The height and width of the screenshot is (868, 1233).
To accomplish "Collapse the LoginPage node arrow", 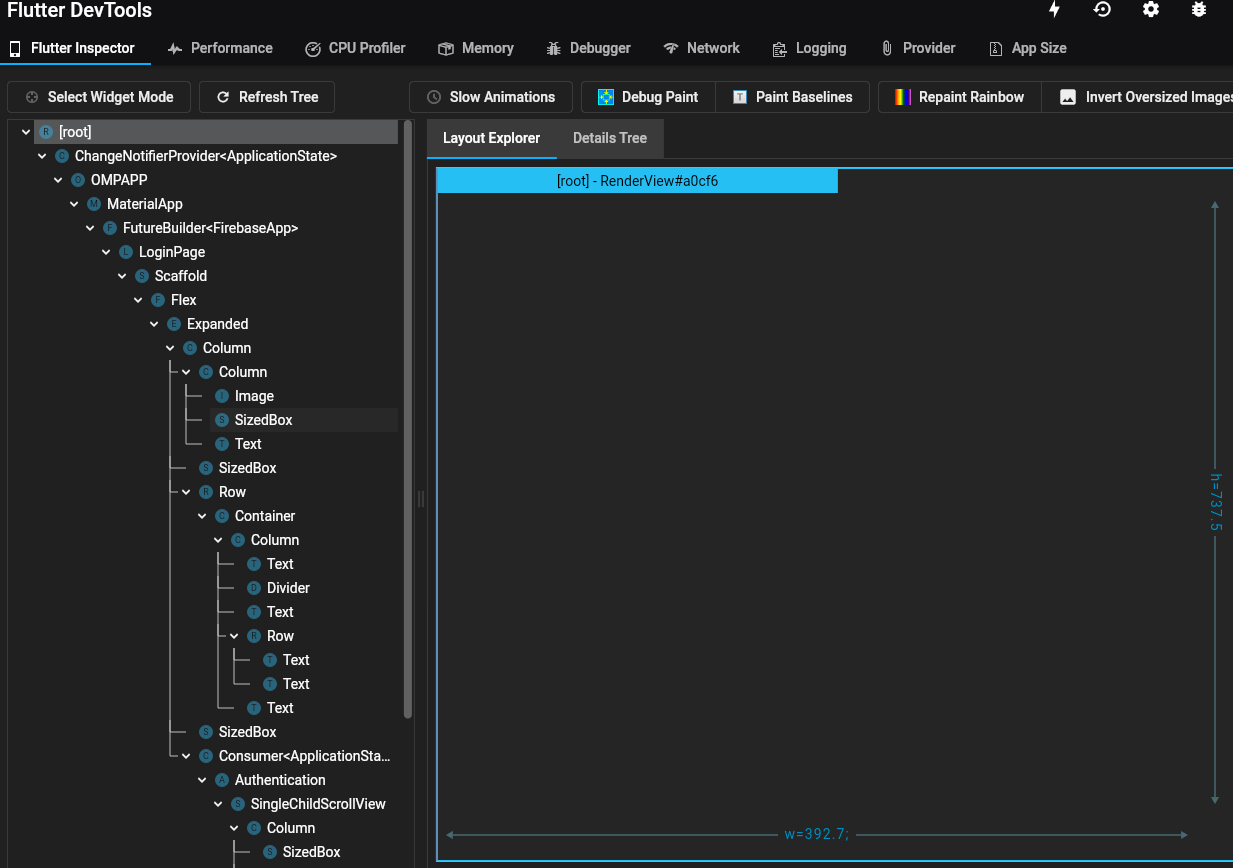I will (106, 252).
